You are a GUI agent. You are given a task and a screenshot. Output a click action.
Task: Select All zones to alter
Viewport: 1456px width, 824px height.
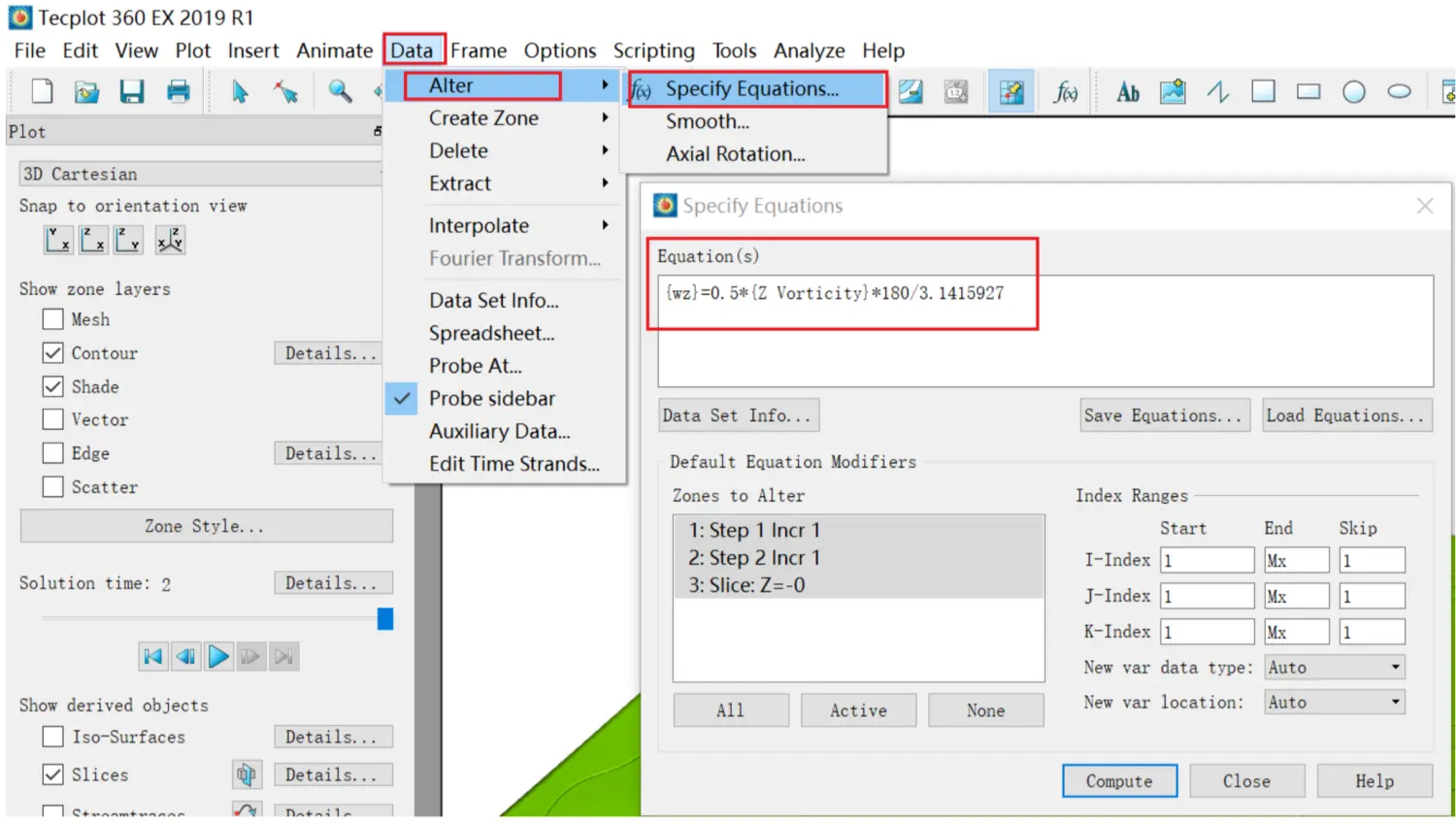point(731,710)
